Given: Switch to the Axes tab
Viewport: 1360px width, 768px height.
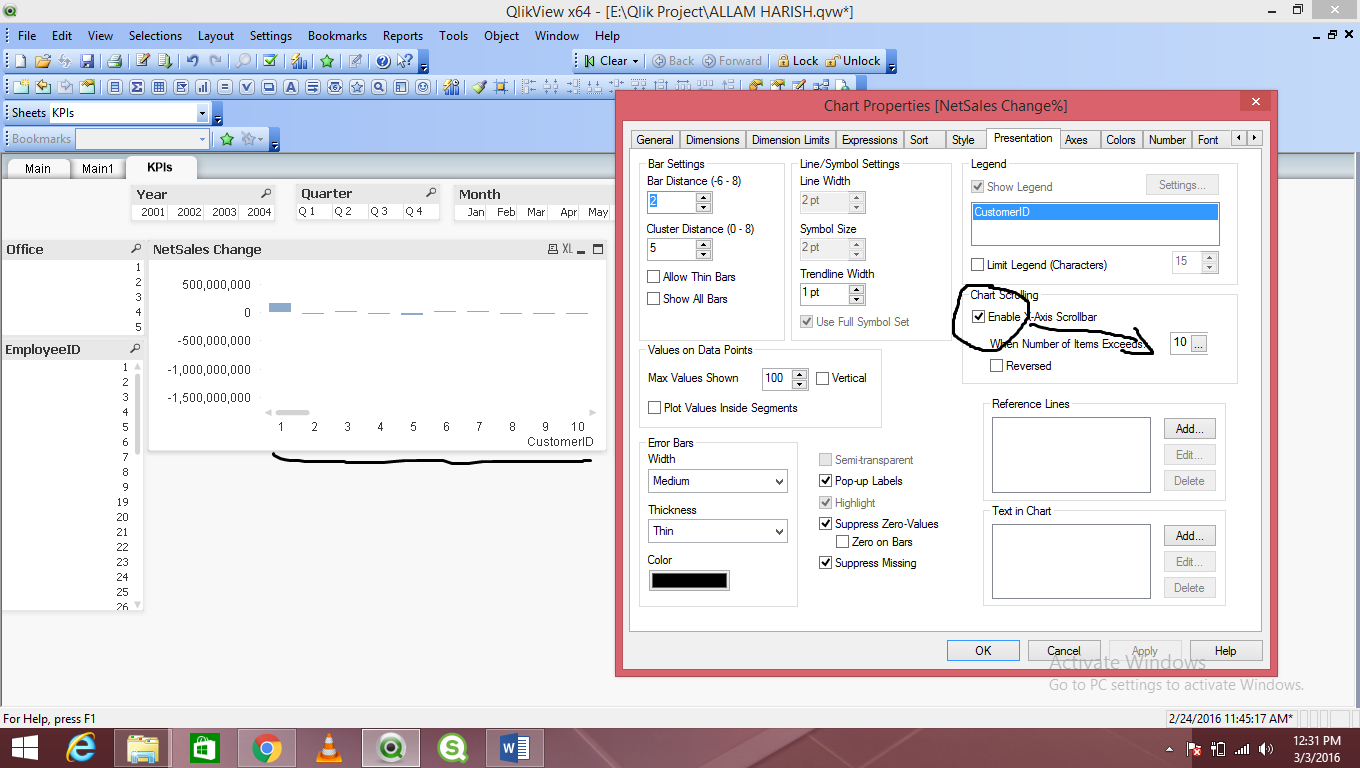Looking at the screenshot, I should [1076, 140].
